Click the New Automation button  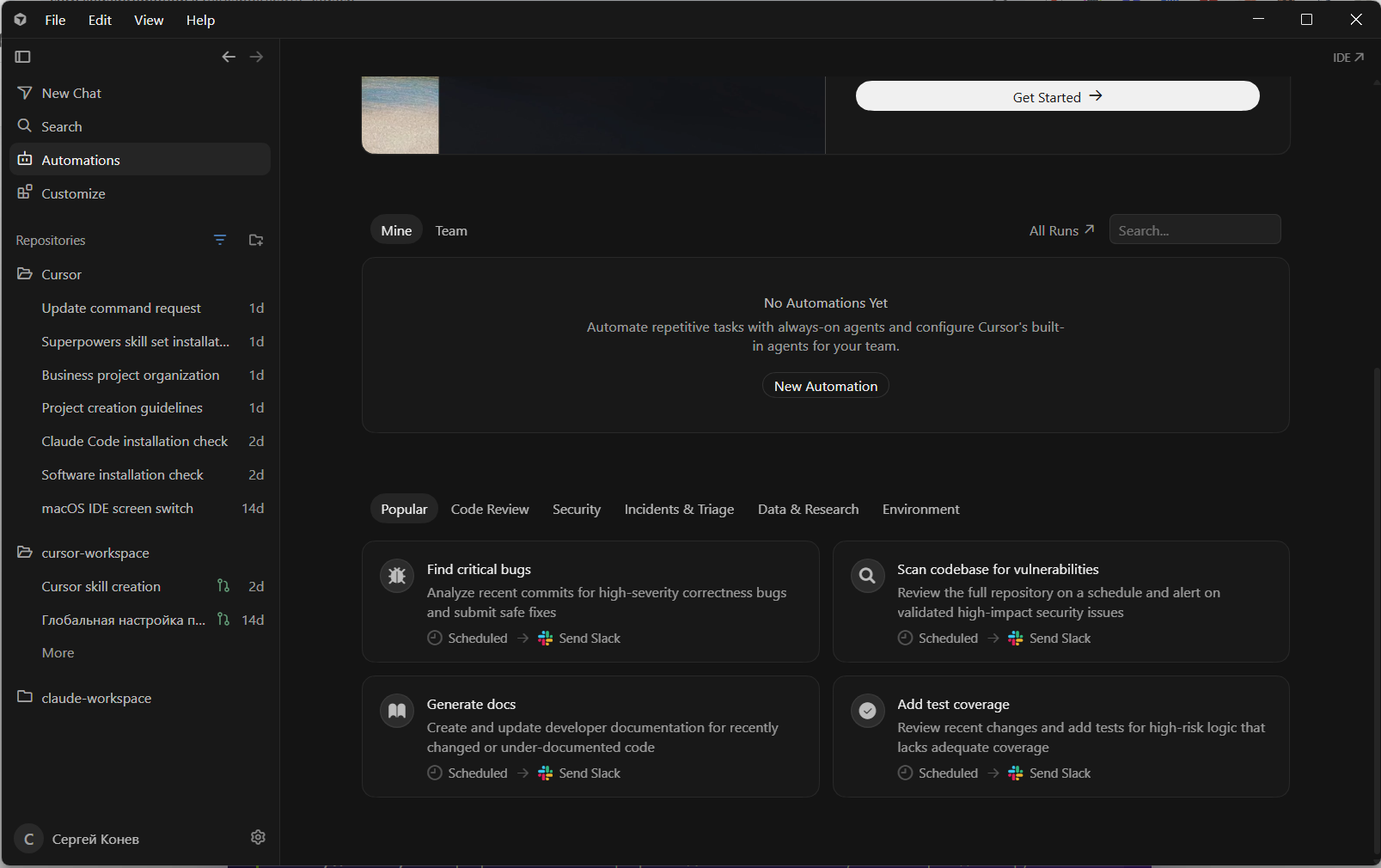click(825, 386)
